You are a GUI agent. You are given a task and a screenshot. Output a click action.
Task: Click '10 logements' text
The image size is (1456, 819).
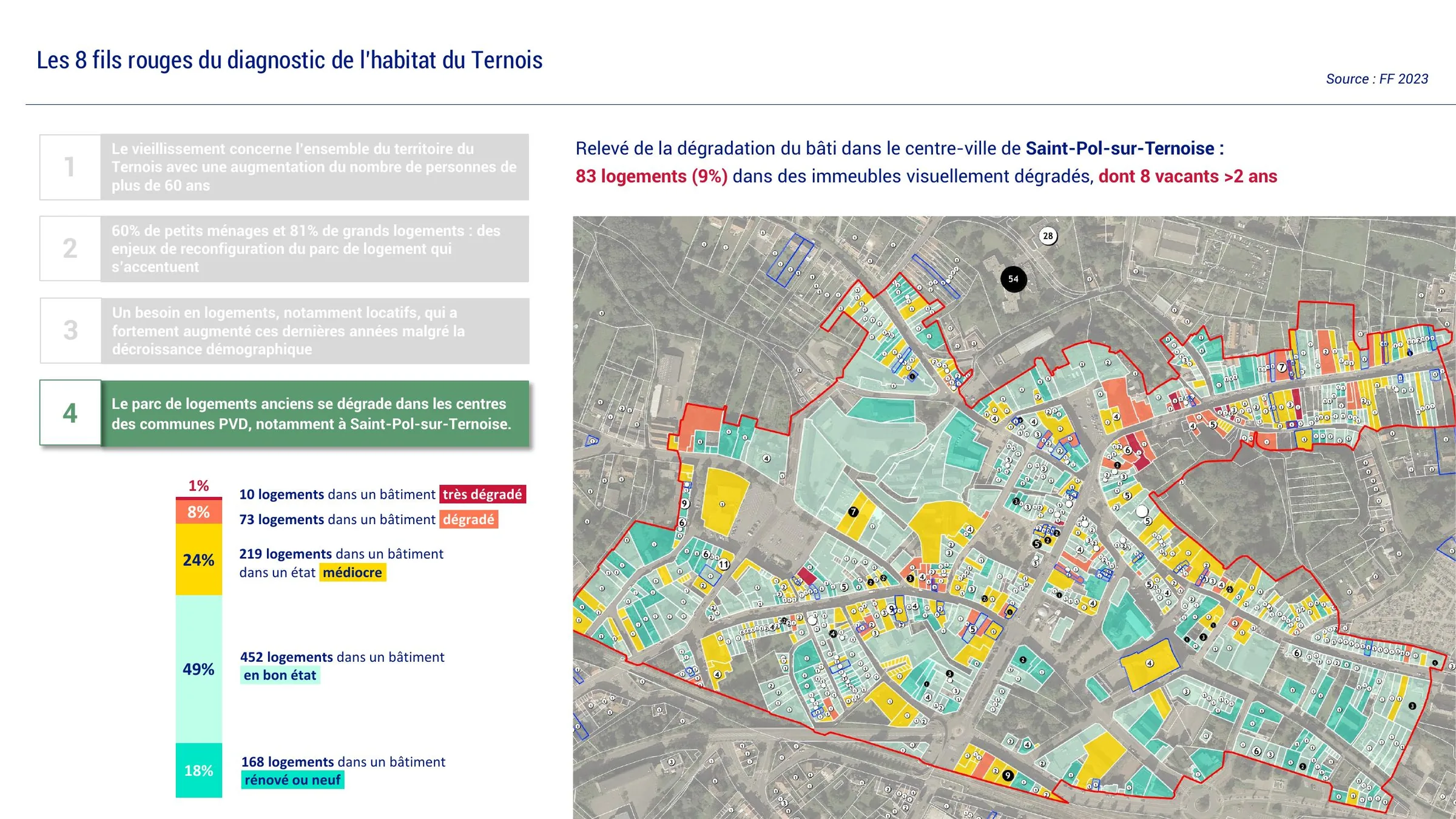point(281,494)
